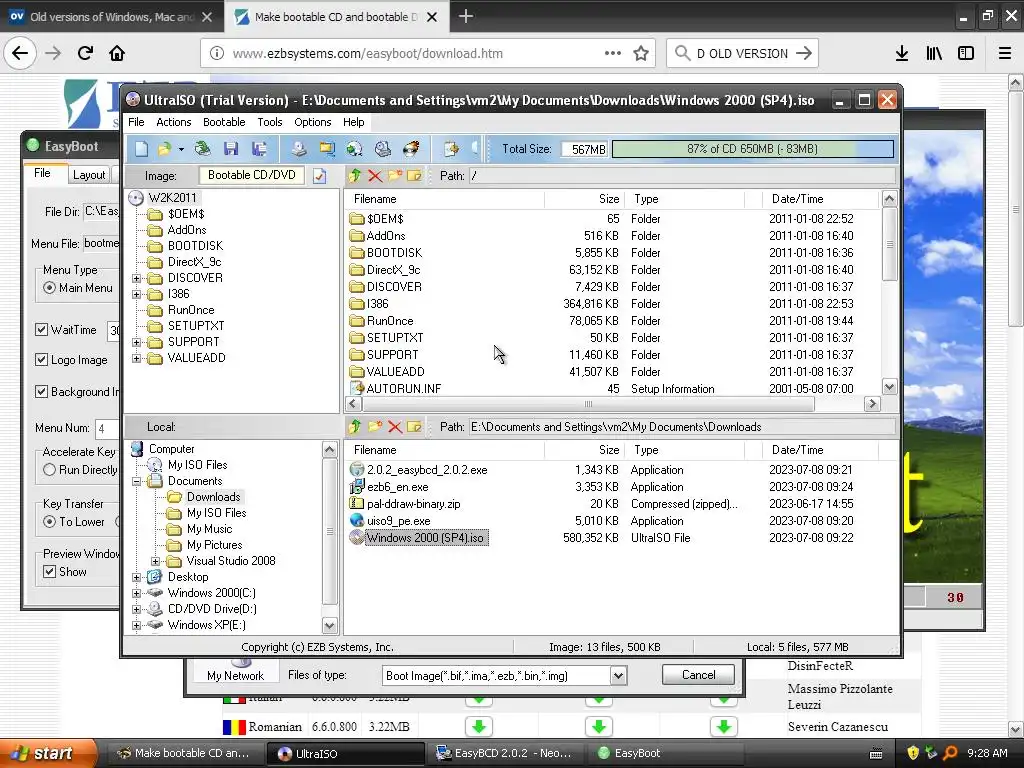The width and height of the screenshot is (1024, 768).
Task: Click the folder properties icon beside Local Path
Action: point(414,426)
